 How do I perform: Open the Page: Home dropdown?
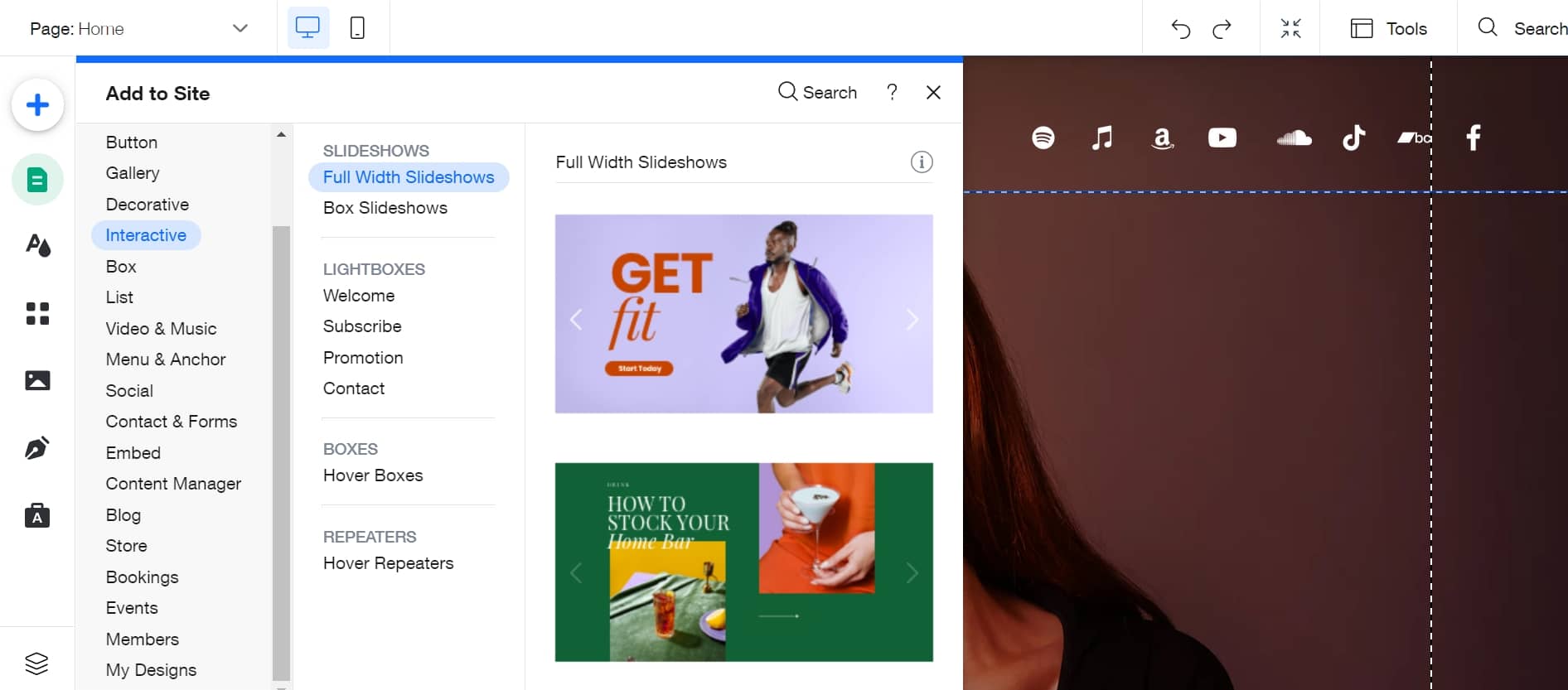tap(138, 28)
